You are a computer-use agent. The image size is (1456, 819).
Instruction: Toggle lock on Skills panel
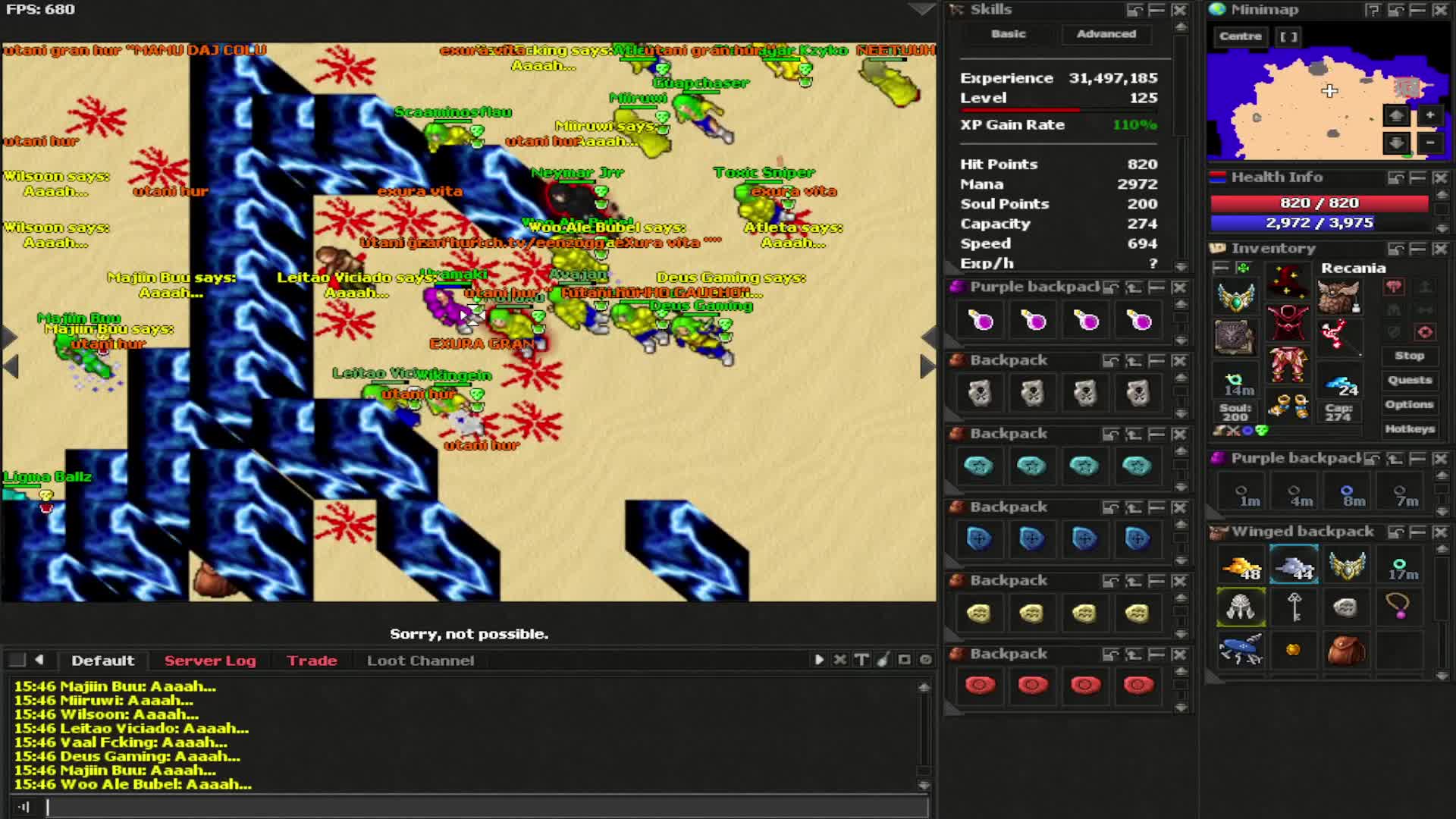[1134, 10]
